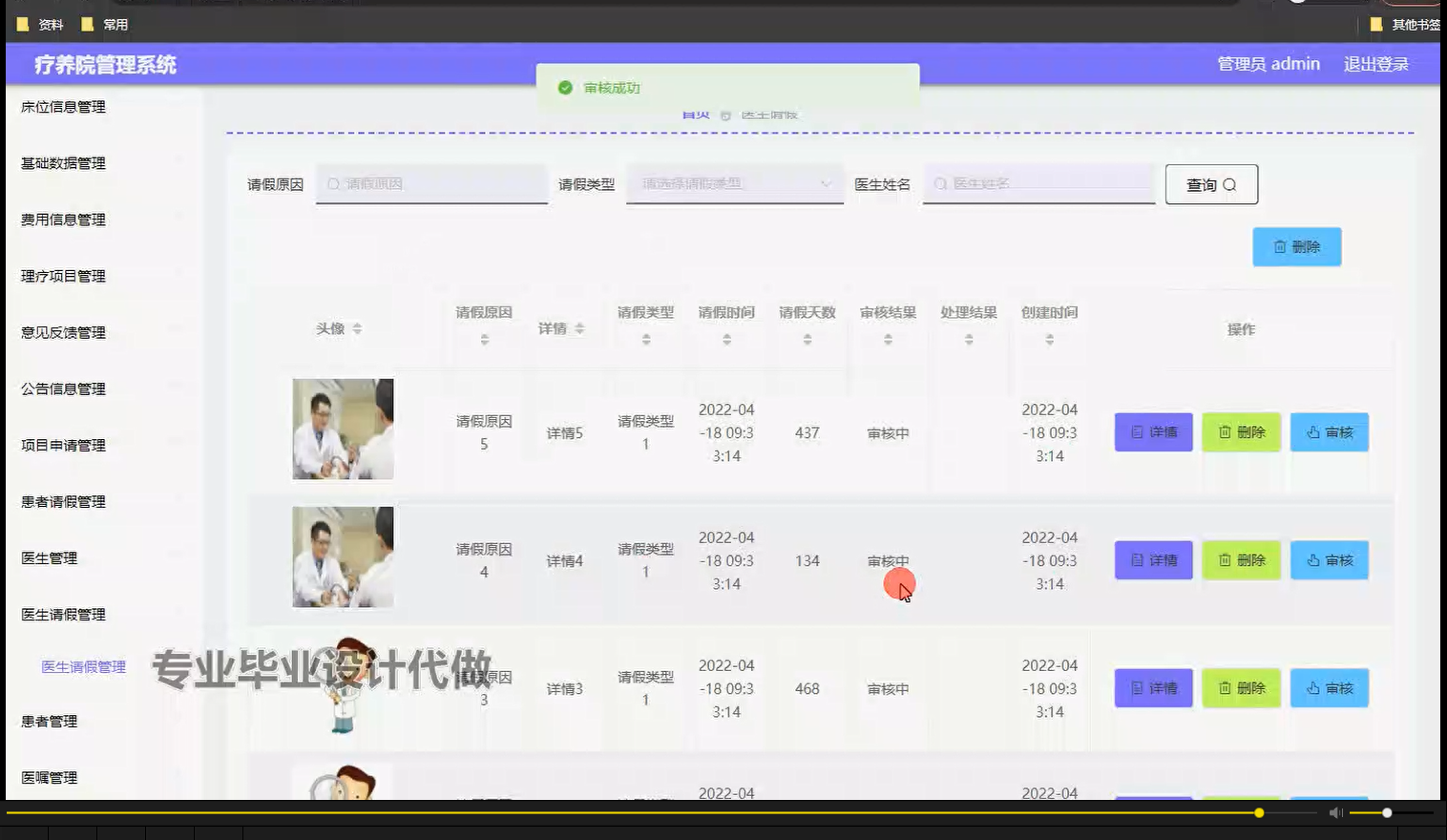Click the trash icon on the second row's 删除 button
The height and width of the screenshot is (840, 1447).
(x=1227, y=560)
